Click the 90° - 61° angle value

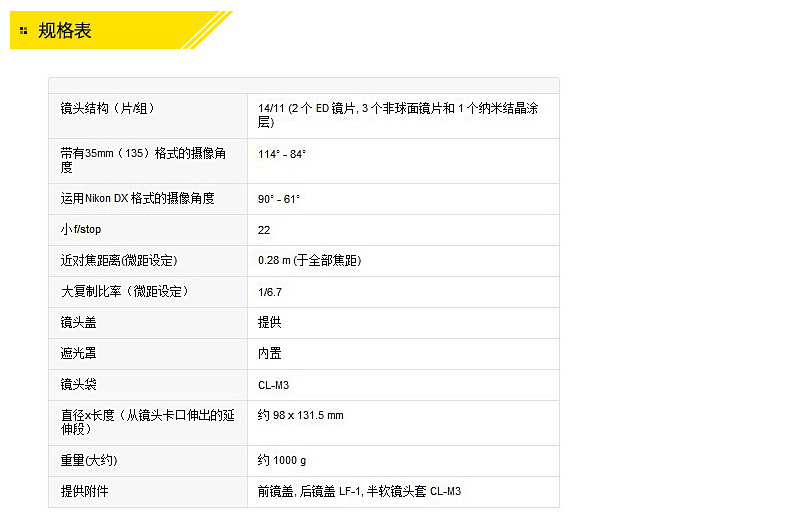click(x=279, y=199)
